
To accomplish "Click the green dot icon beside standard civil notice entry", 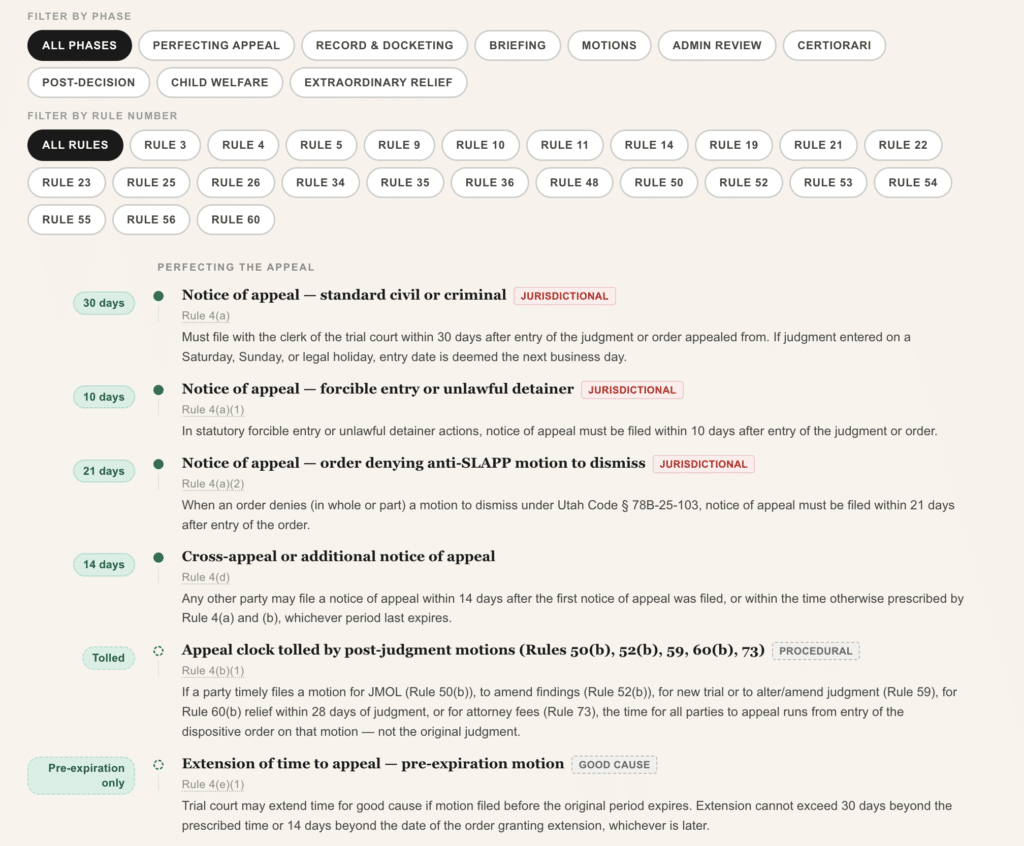I will 157,295.
